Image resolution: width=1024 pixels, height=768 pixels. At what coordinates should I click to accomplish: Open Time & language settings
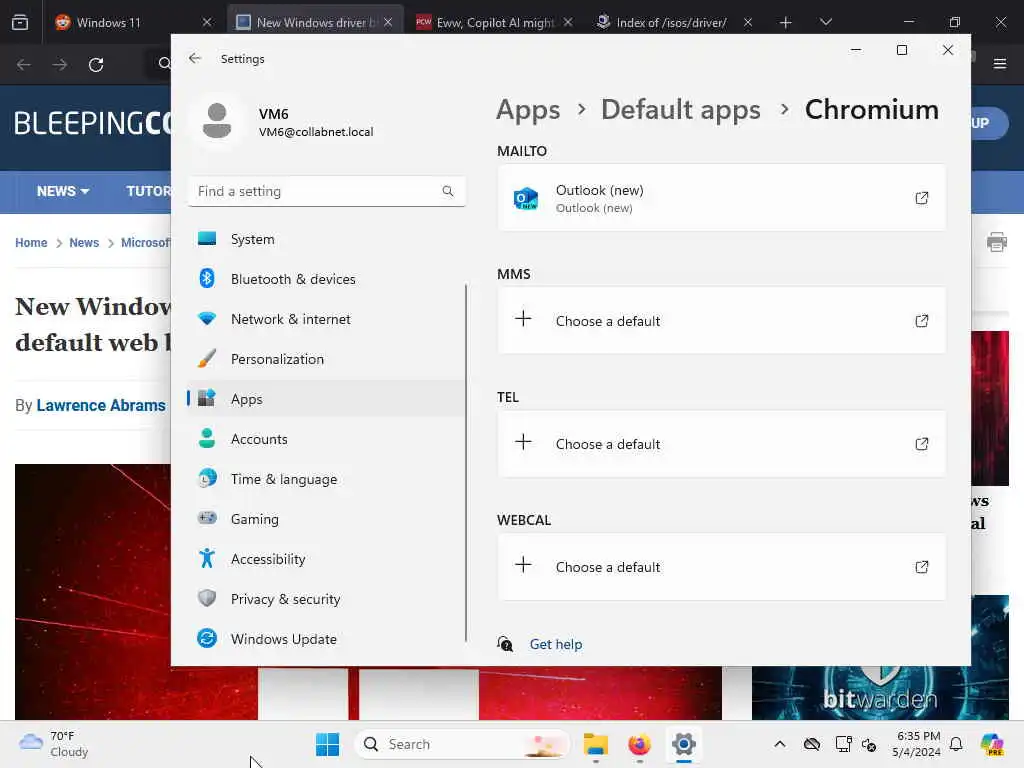326,479
